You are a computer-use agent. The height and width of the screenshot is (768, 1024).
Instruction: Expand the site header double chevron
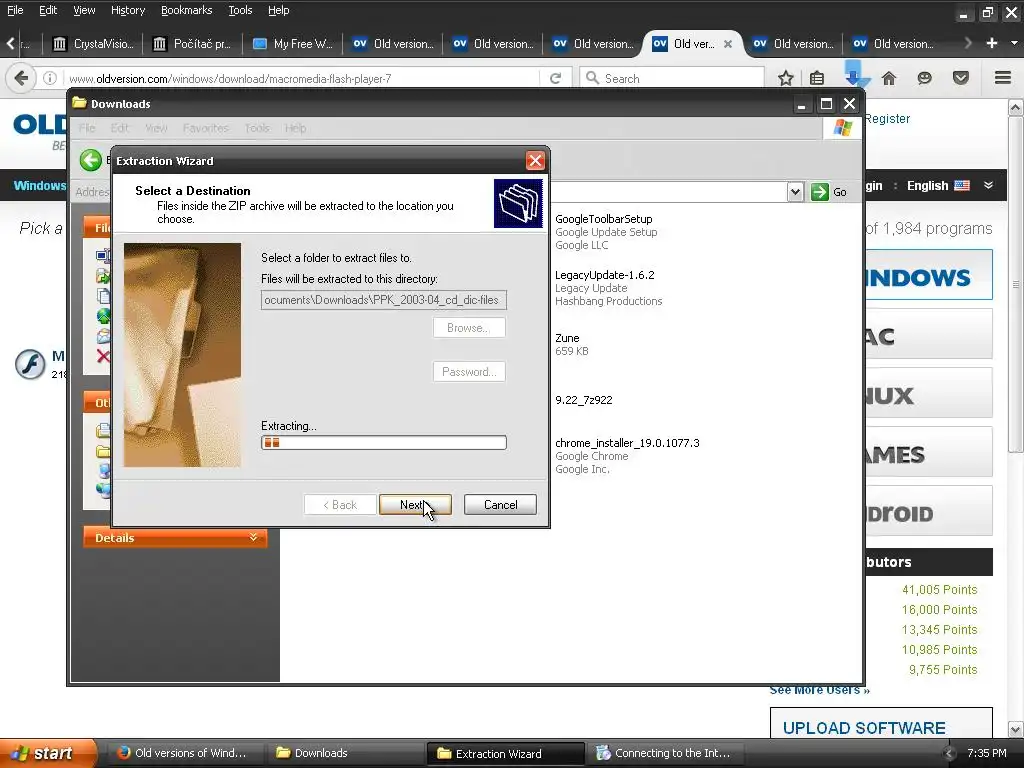pos(988,185)
